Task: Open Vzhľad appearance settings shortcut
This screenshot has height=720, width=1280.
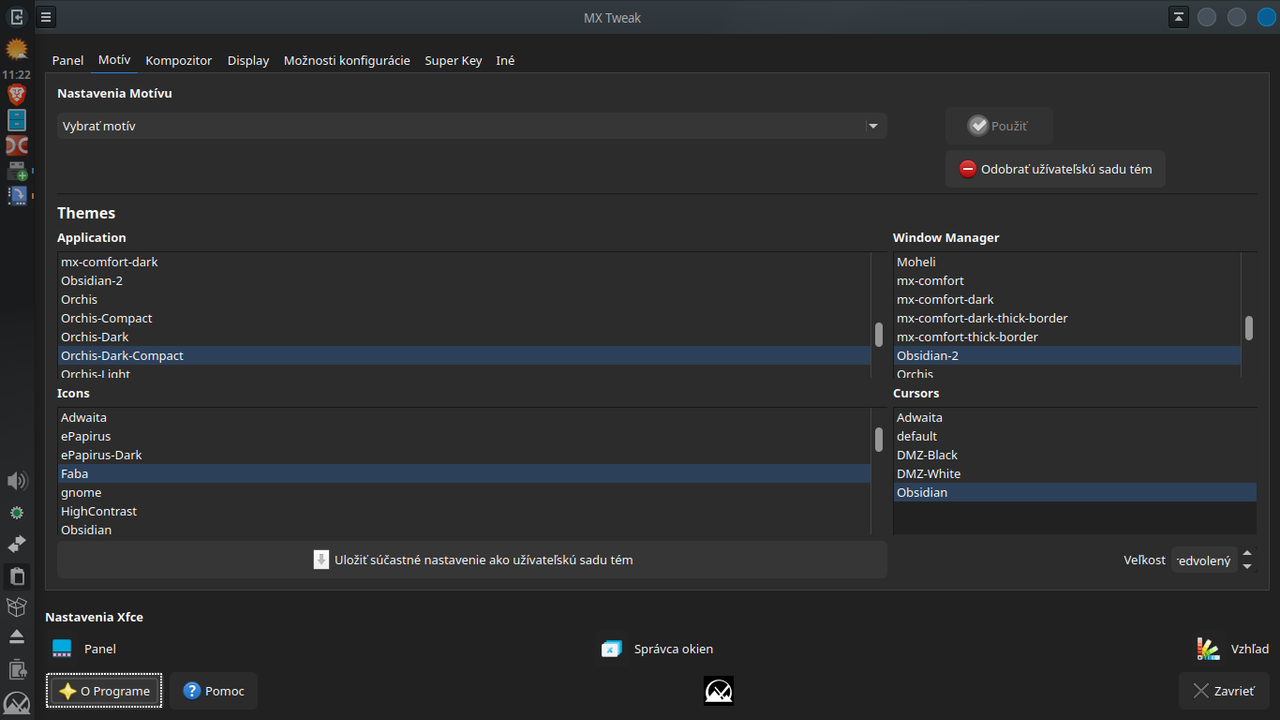Action: [1233, 649]
